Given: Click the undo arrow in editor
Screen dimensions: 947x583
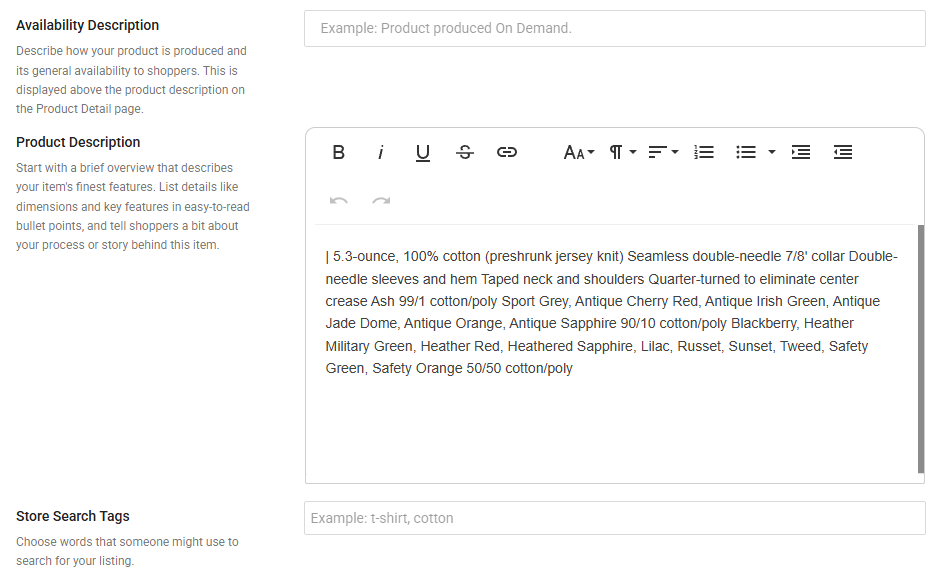Looking at the screenshot, I should pos(339,201).
